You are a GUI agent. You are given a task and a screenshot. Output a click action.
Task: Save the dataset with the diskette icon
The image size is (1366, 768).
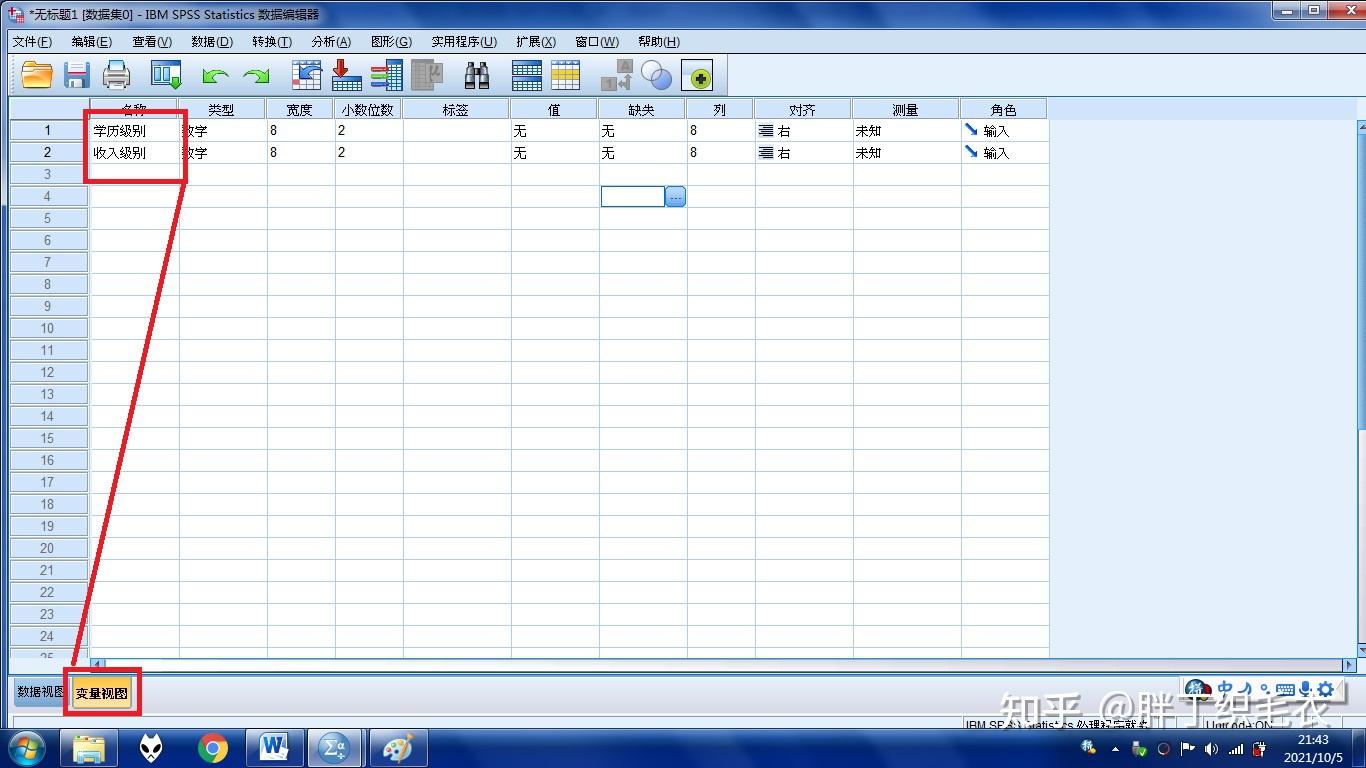tap(76, 74)
